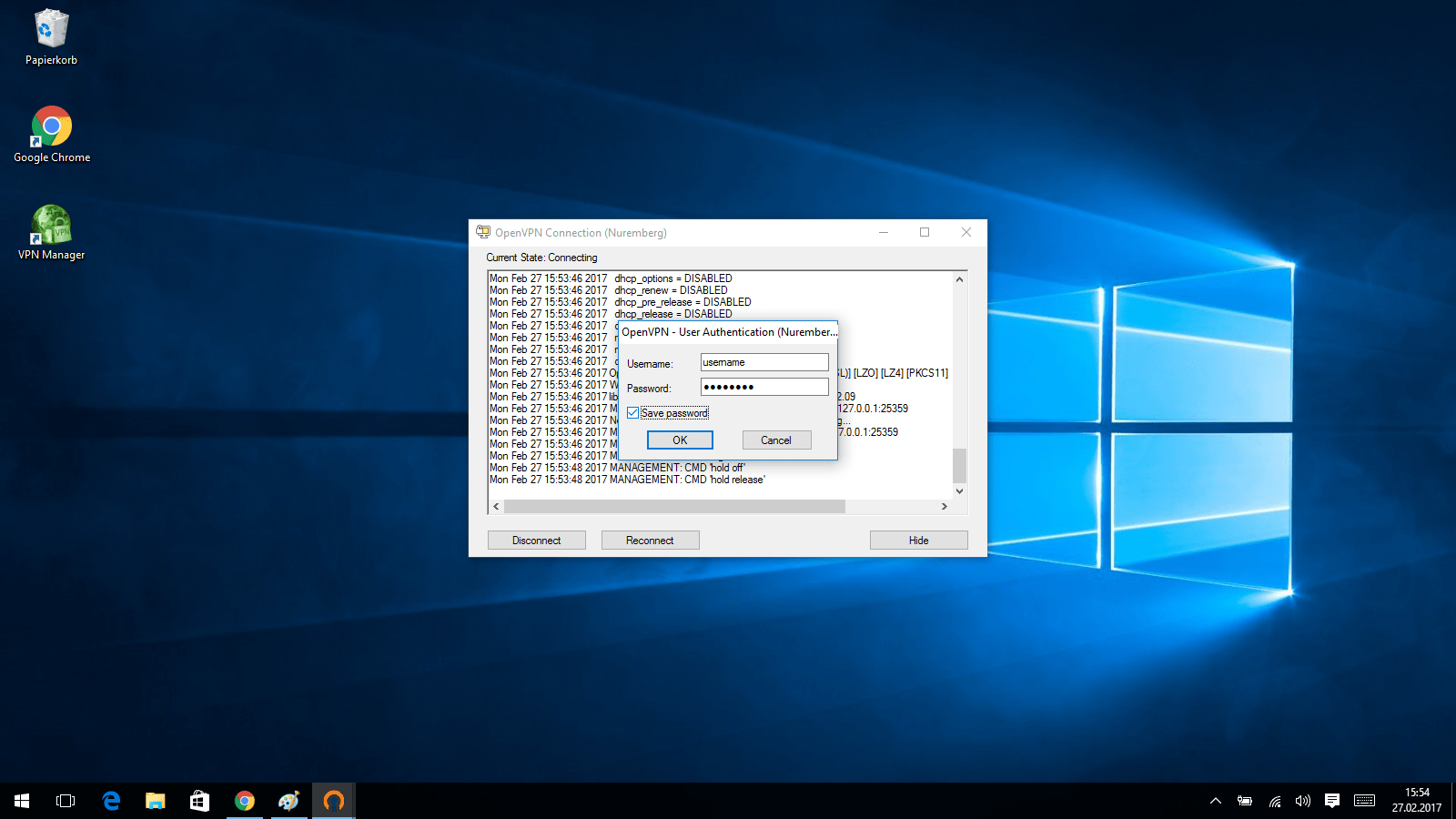
Task: Open File Explorer from the taskbar
Action: [156, 801]
